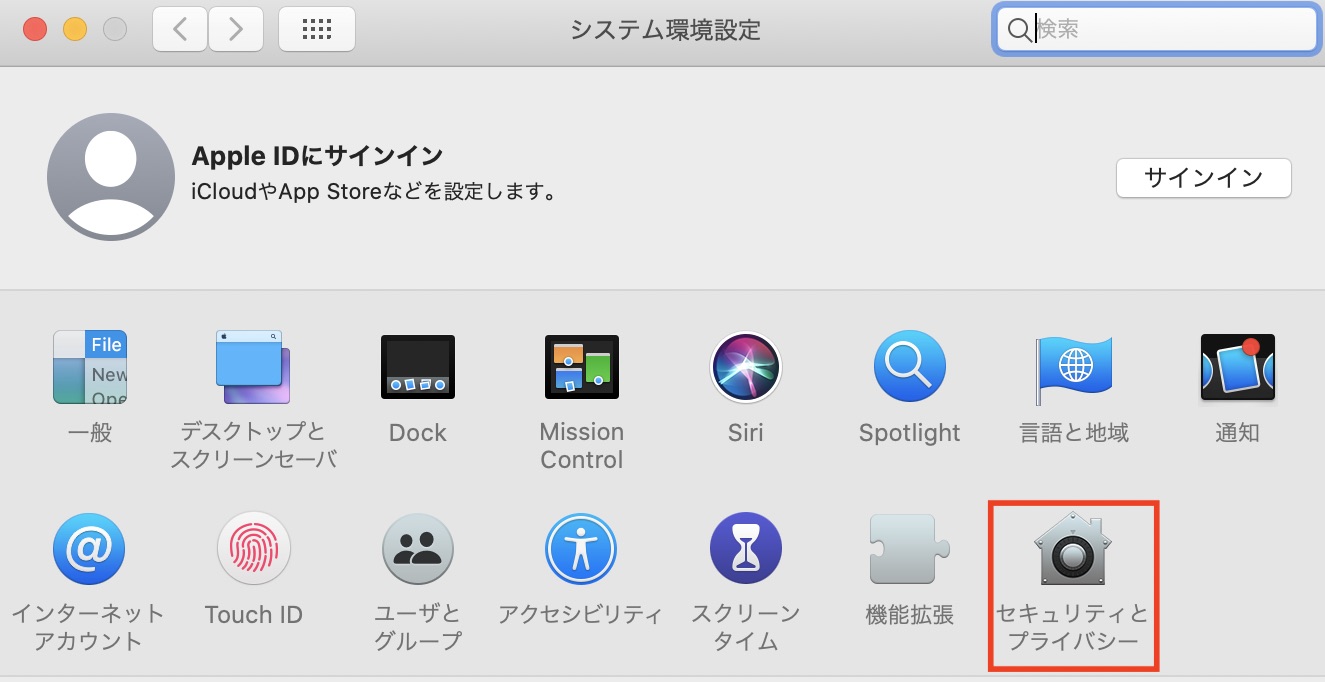
Task: Open スクリーンタイム (Screen Time) icon
Action: pyautogui.click(x=745, y=550)
